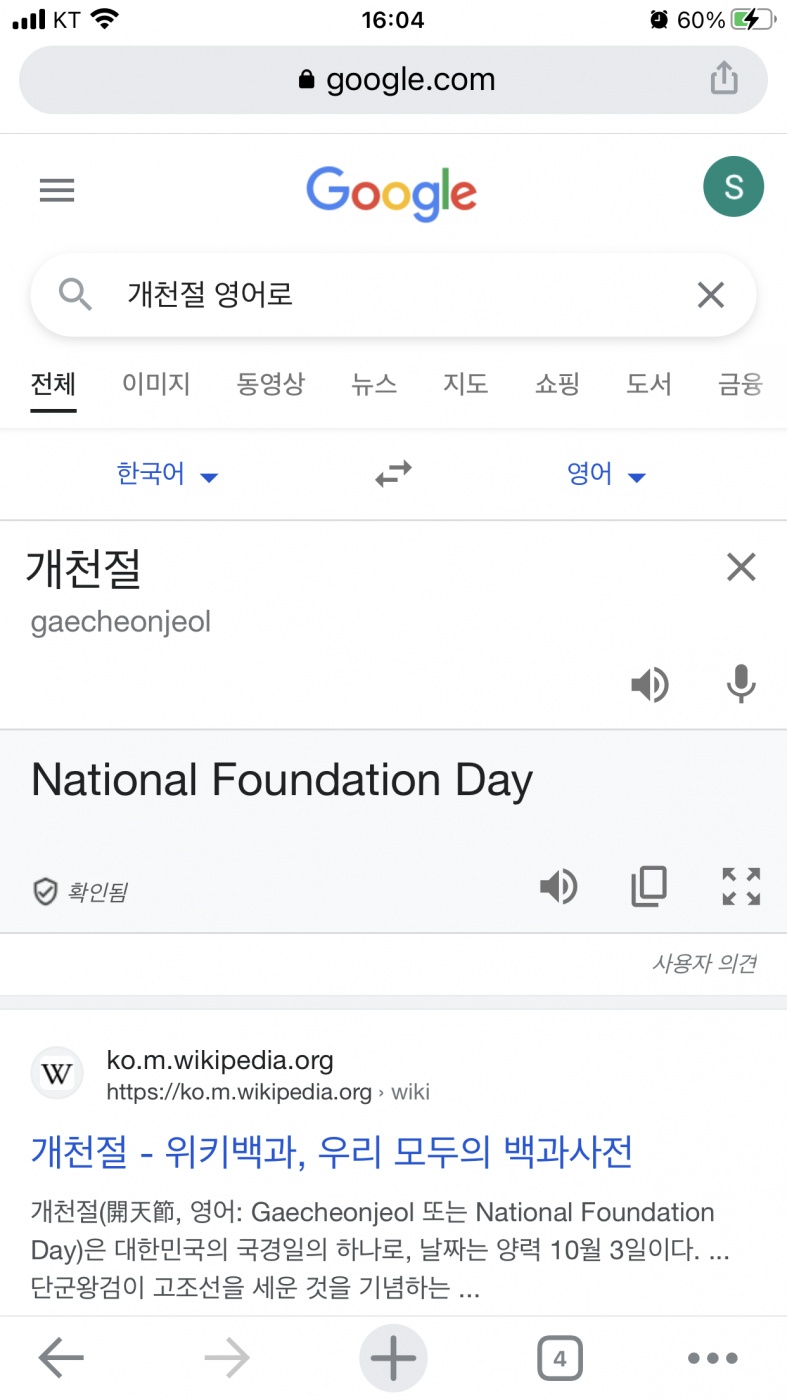Open the Google account avatar
This screenshot has height=1400, width=787.
click(733, 187)
